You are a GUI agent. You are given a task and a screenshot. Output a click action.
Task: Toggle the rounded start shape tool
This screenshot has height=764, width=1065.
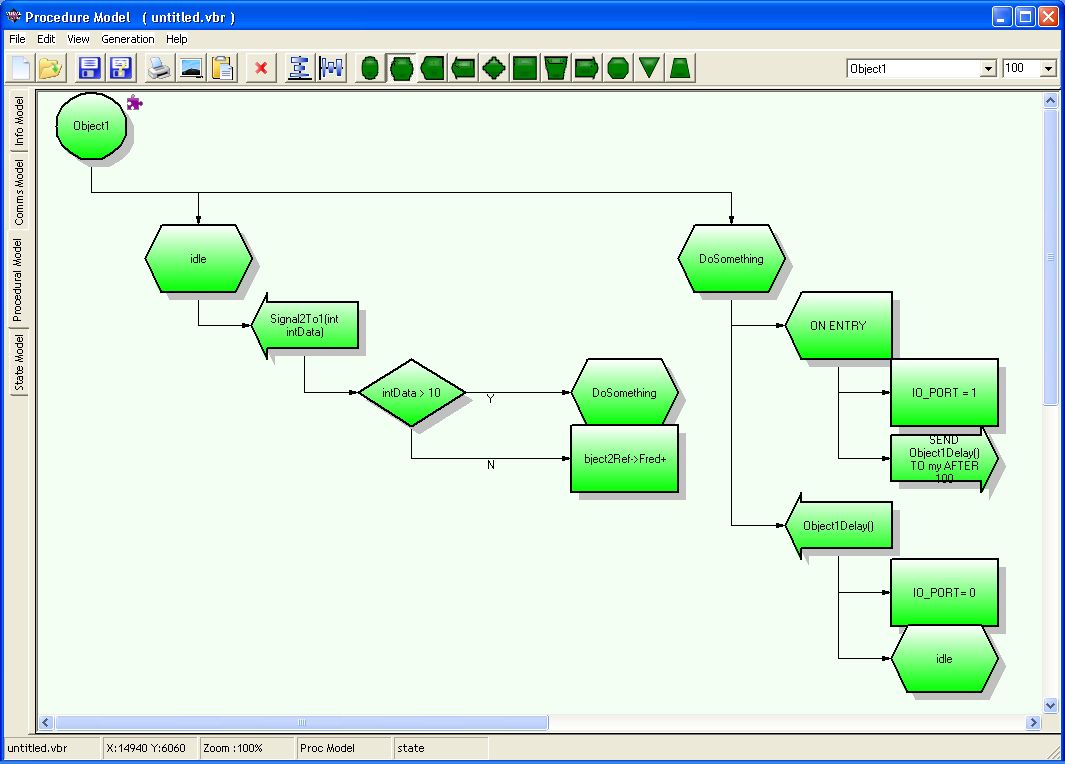pyautogui.click(x=370, y=68)
